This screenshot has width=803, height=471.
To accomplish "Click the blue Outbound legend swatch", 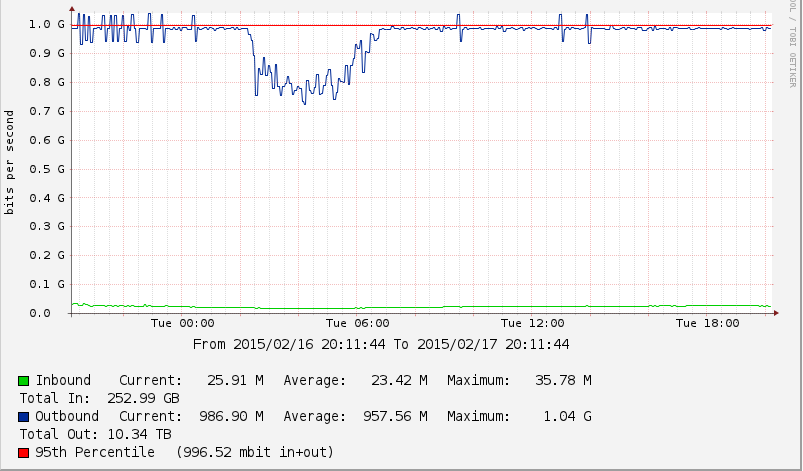I will 24,417.
